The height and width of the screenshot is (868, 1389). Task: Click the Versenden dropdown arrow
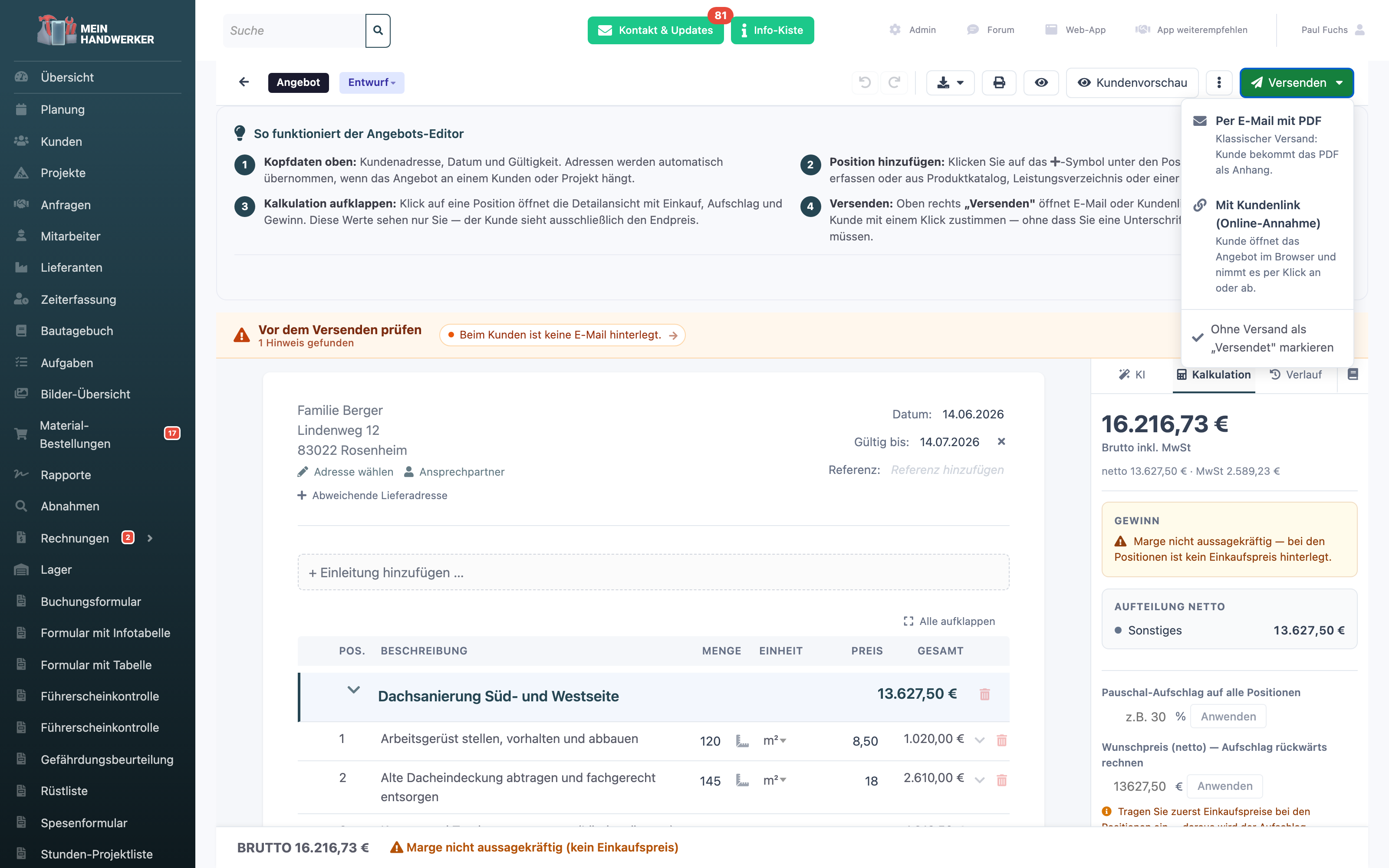(1339, 82)
